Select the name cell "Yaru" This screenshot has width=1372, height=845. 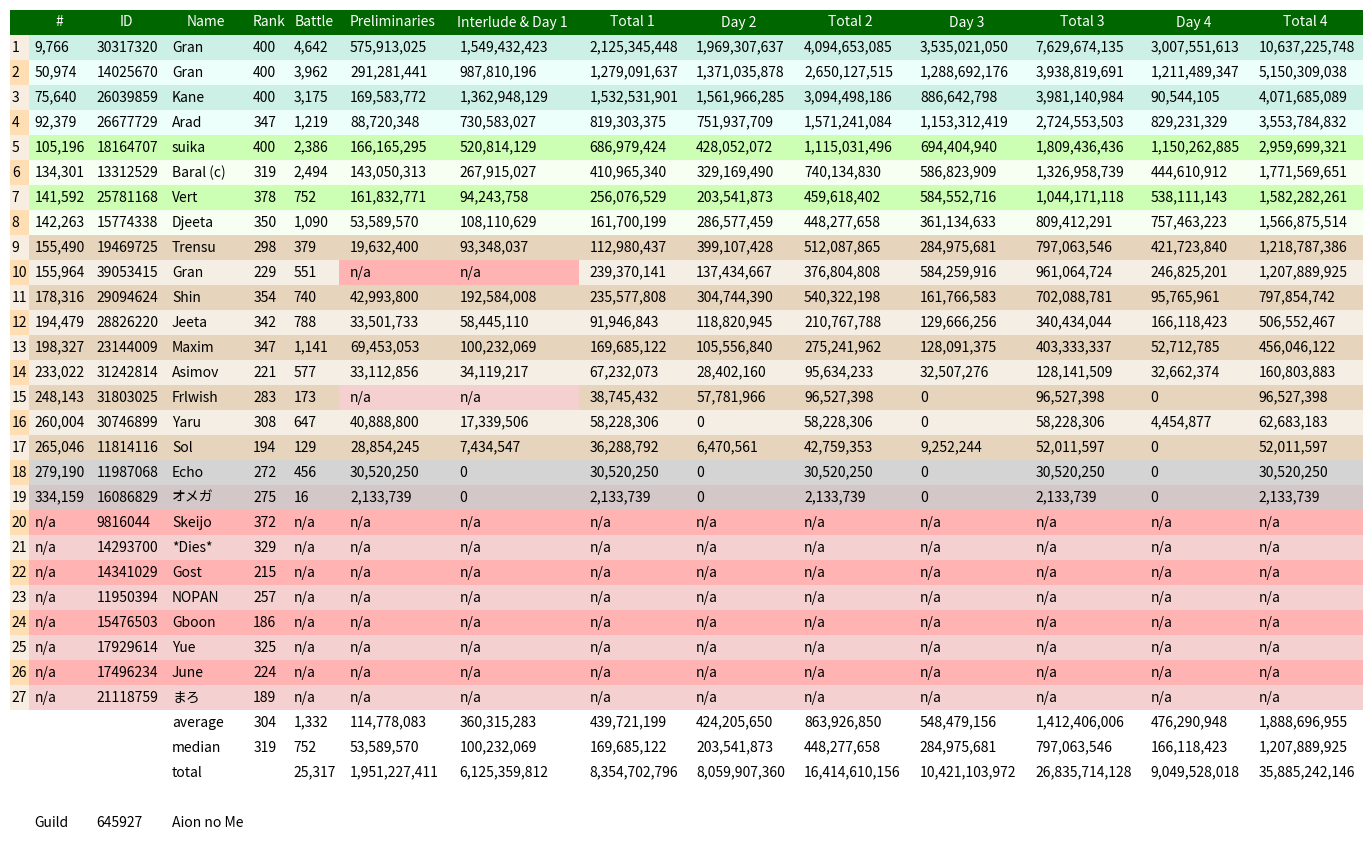point(187,422)
